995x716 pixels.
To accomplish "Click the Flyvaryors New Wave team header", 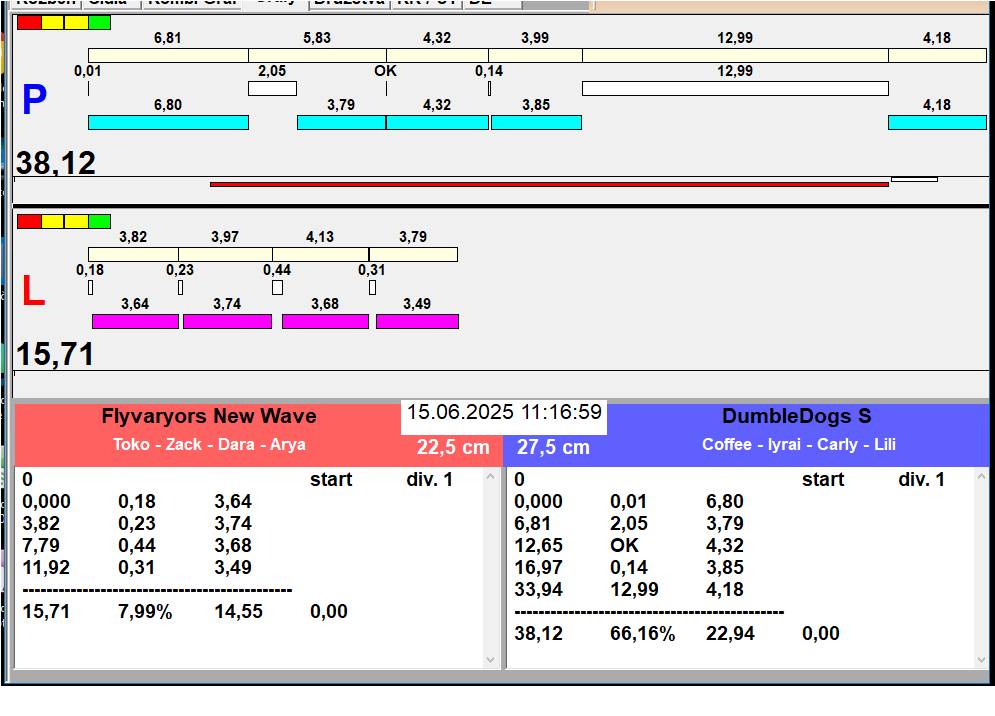I will point(208,416).
